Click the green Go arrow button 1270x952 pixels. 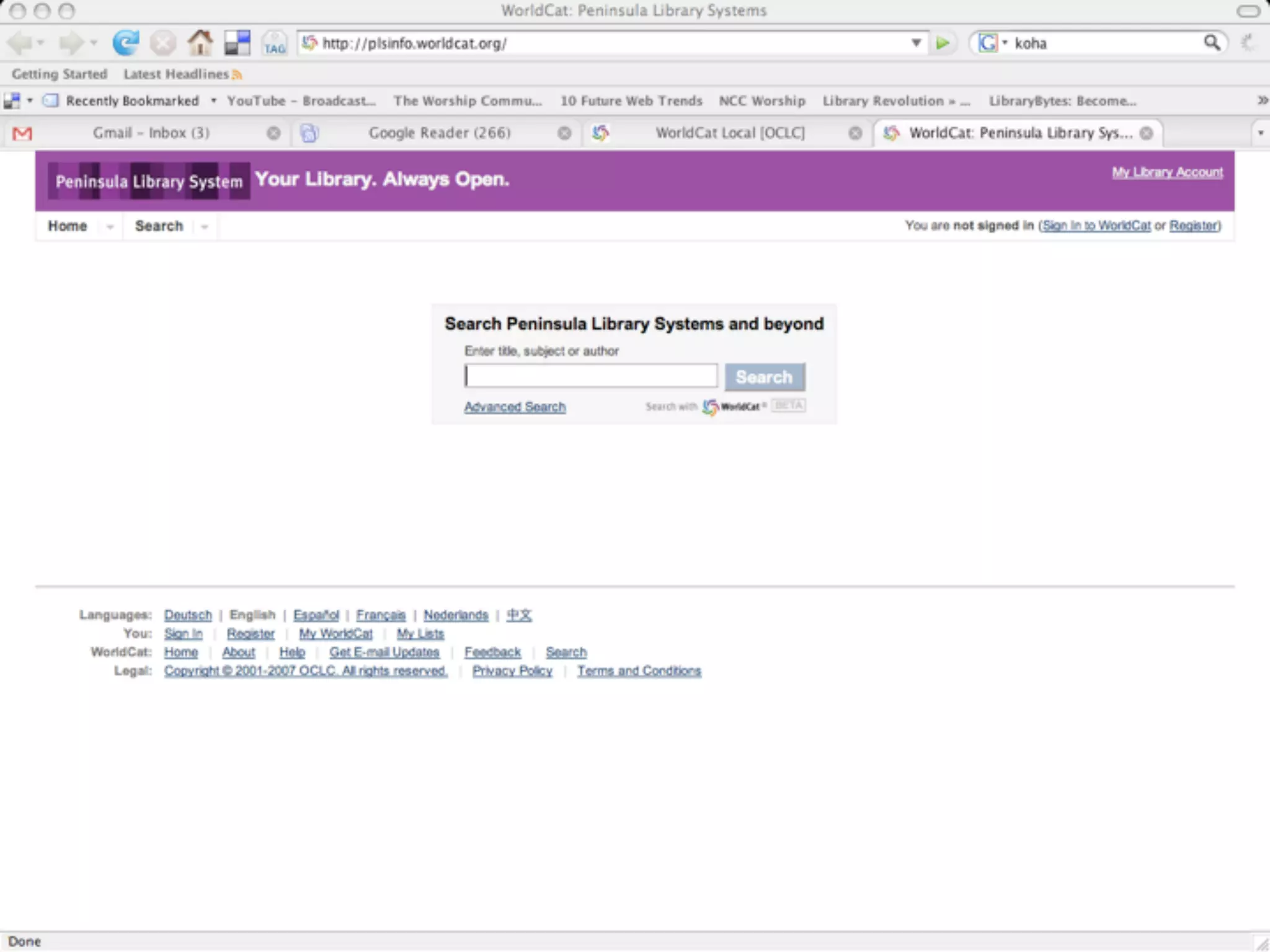943,43
